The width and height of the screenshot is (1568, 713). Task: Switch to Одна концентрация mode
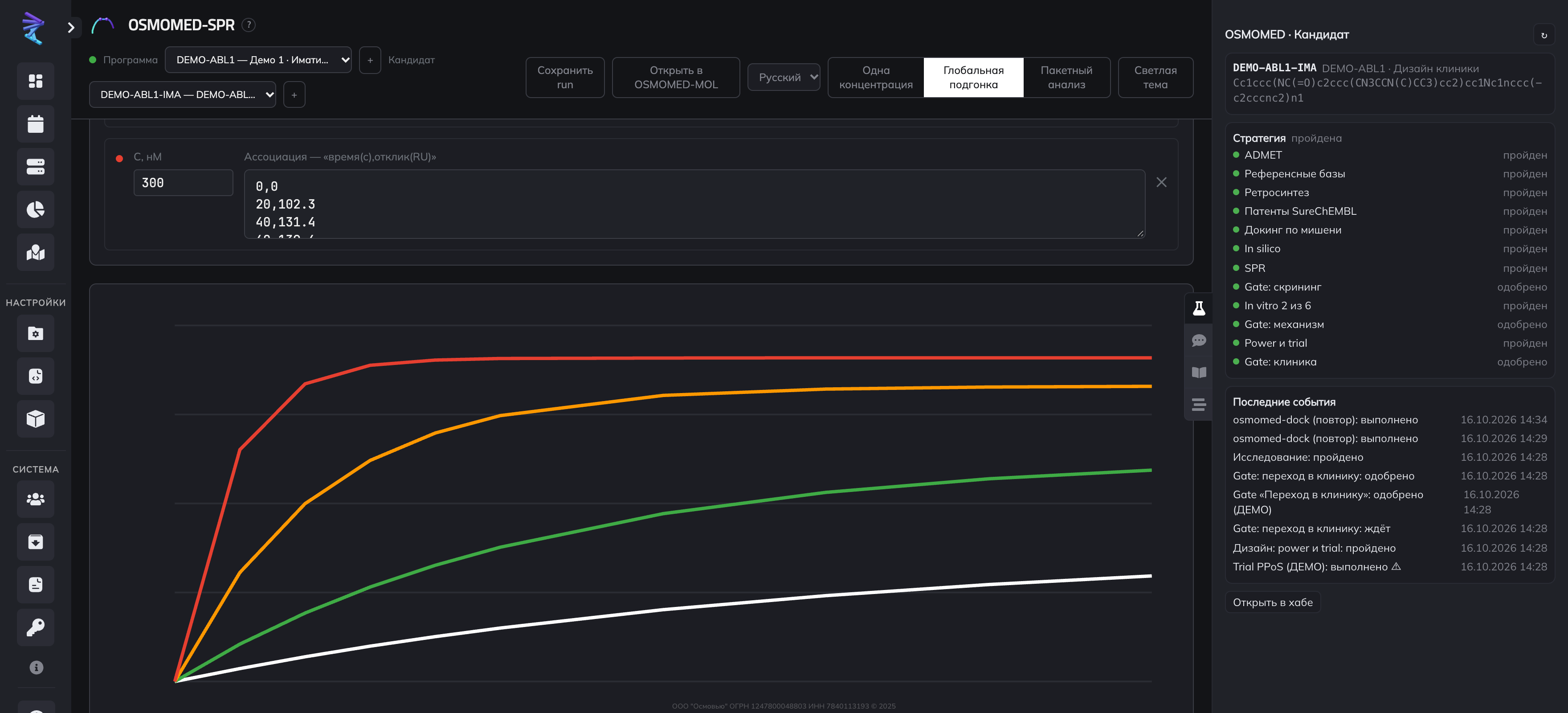click(x=875, y=78)
